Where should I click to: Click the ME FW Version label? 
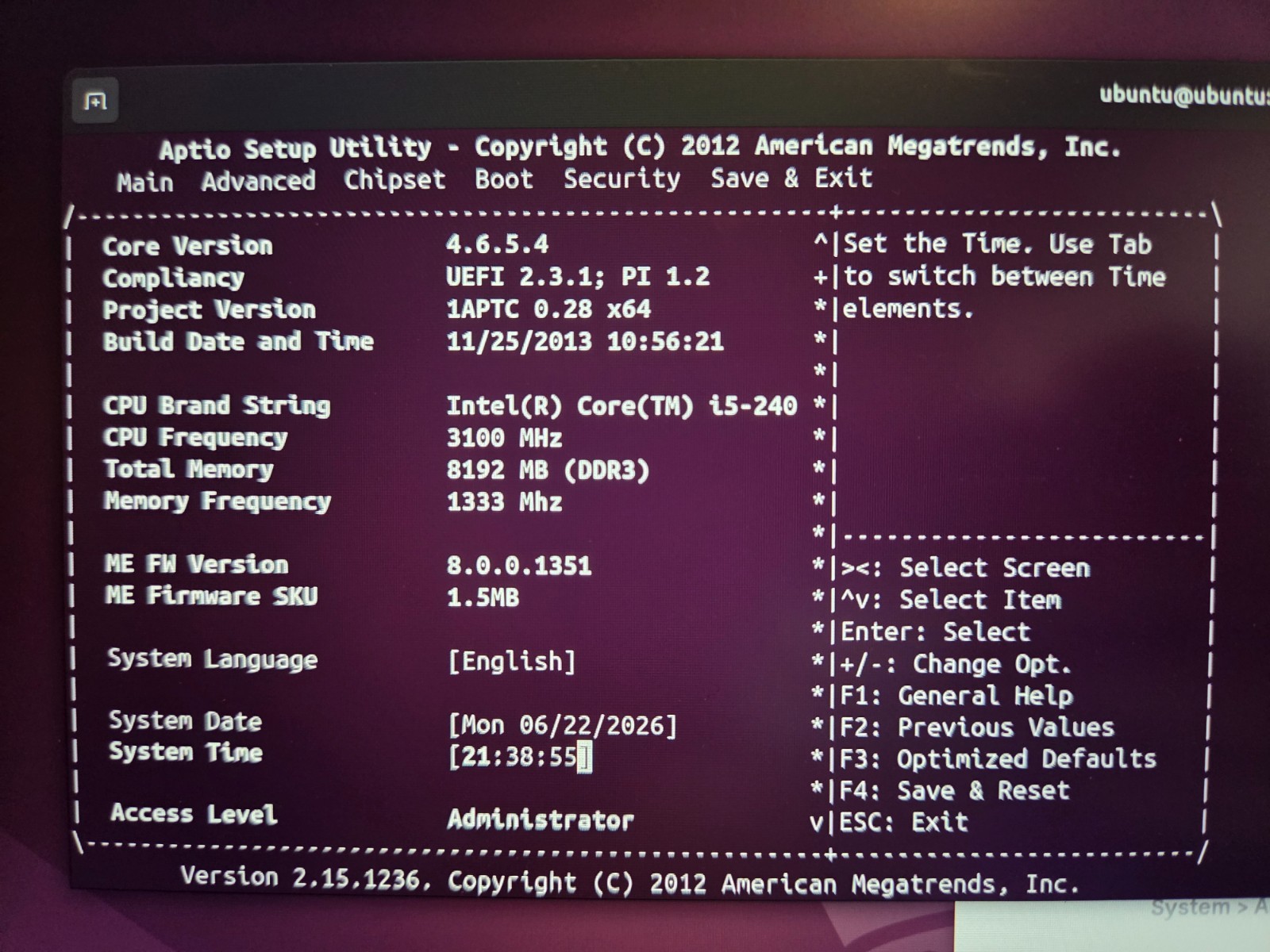pos(196,565)
